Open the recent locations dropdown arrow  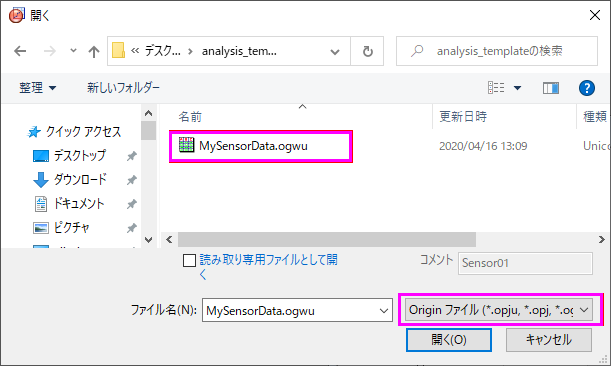pyautogui.click(x=73, y=51)
